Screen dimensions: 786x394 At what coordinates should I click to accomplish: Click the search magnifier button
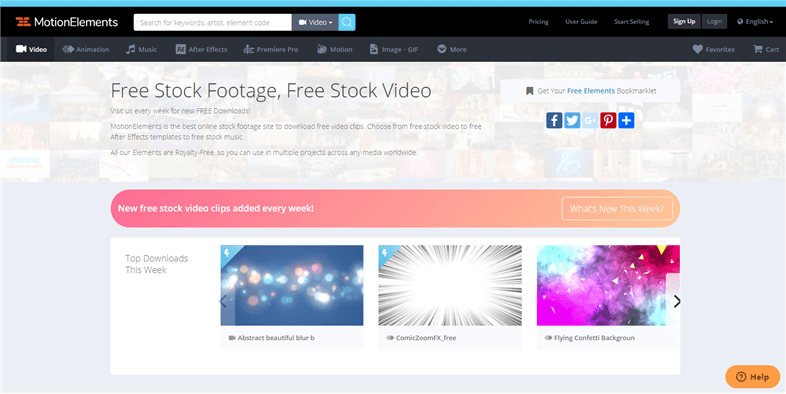click(347, 22)
